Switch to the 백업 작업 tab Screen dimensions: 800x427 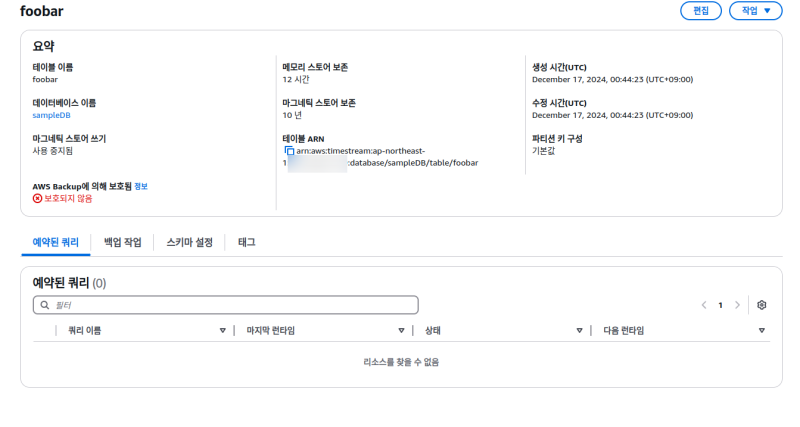122,242
